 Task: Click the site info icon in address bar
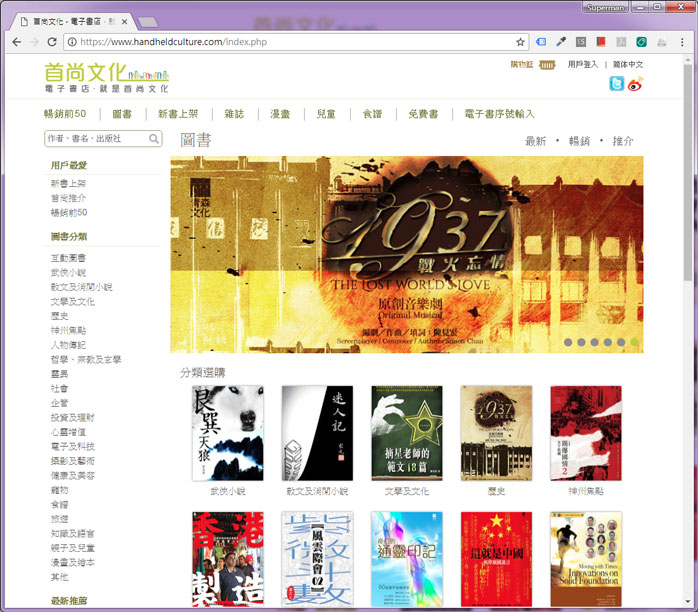point(72,42)
